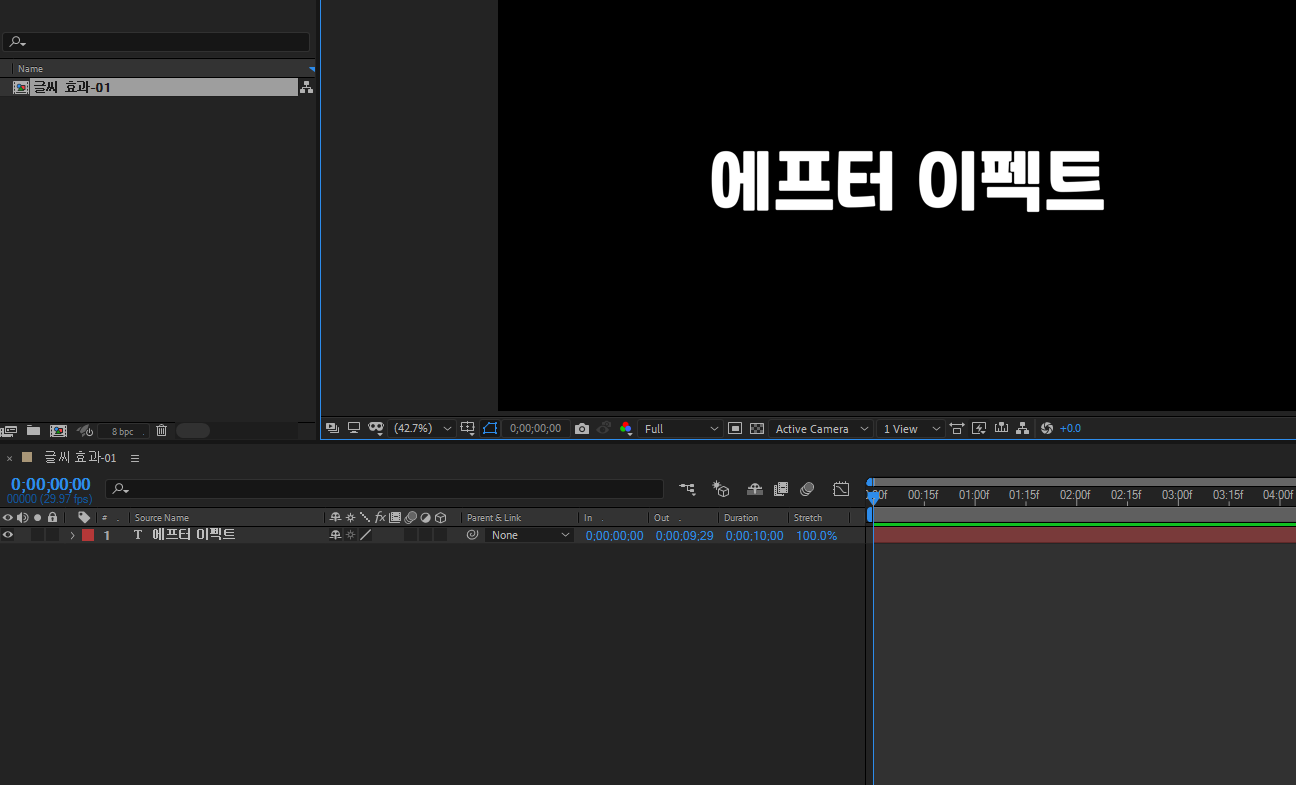Sort Project panel by Name column
The height and width of the screenshot is (785, 1296).
[30, 69]
